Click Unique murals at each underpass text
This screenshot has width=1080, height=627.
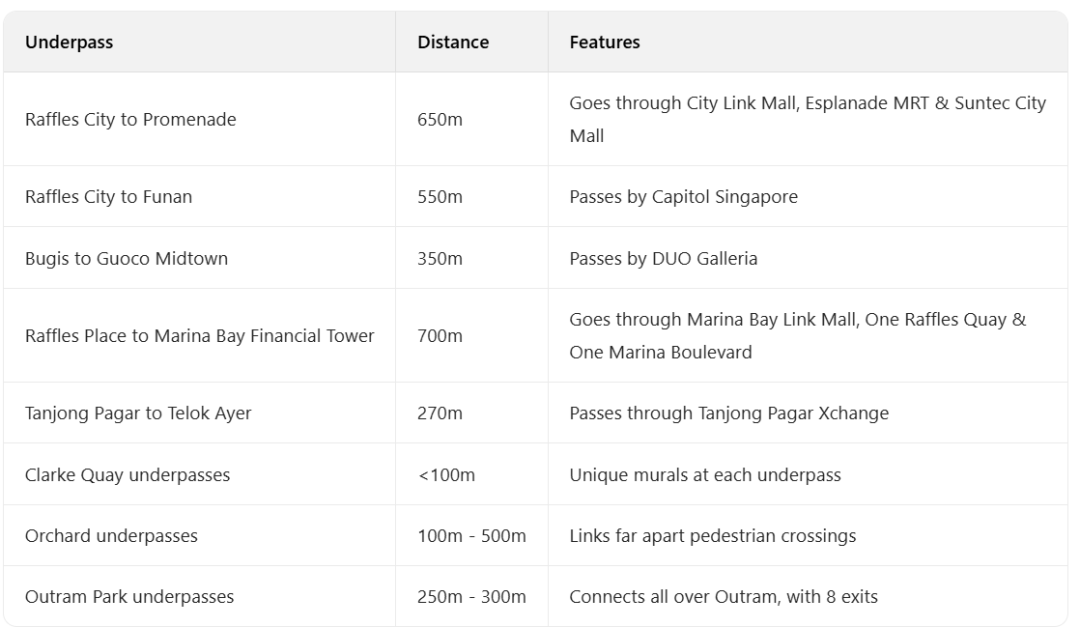point(705,475)
